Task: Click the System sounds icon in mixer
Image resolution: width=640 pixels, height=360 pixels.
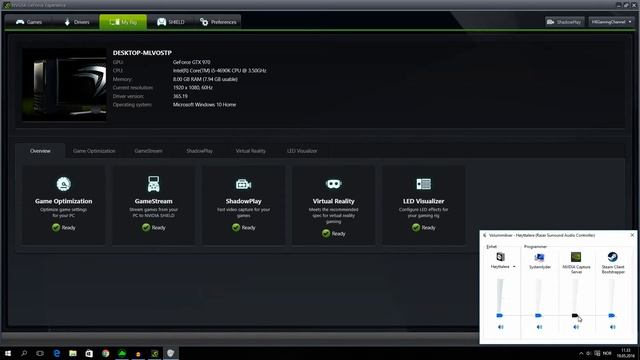Action: pyautogui.click(x=539, y=257)
